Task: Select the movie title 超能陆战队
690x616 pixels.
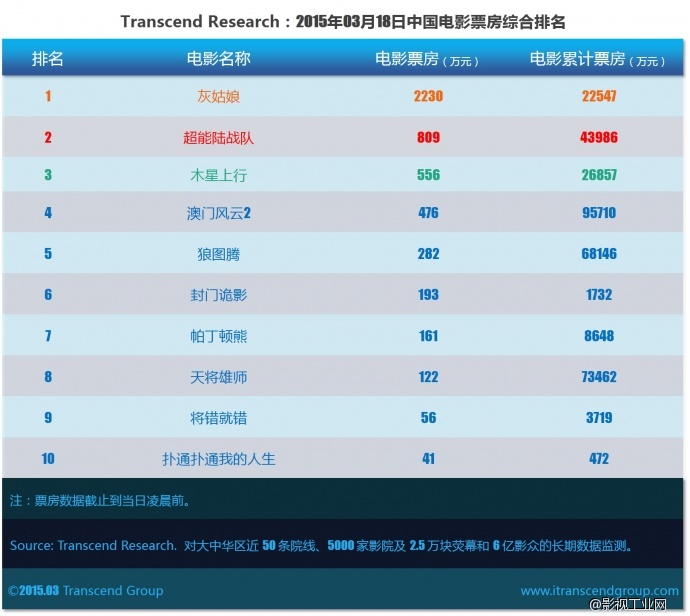Action: pos(218,137)
